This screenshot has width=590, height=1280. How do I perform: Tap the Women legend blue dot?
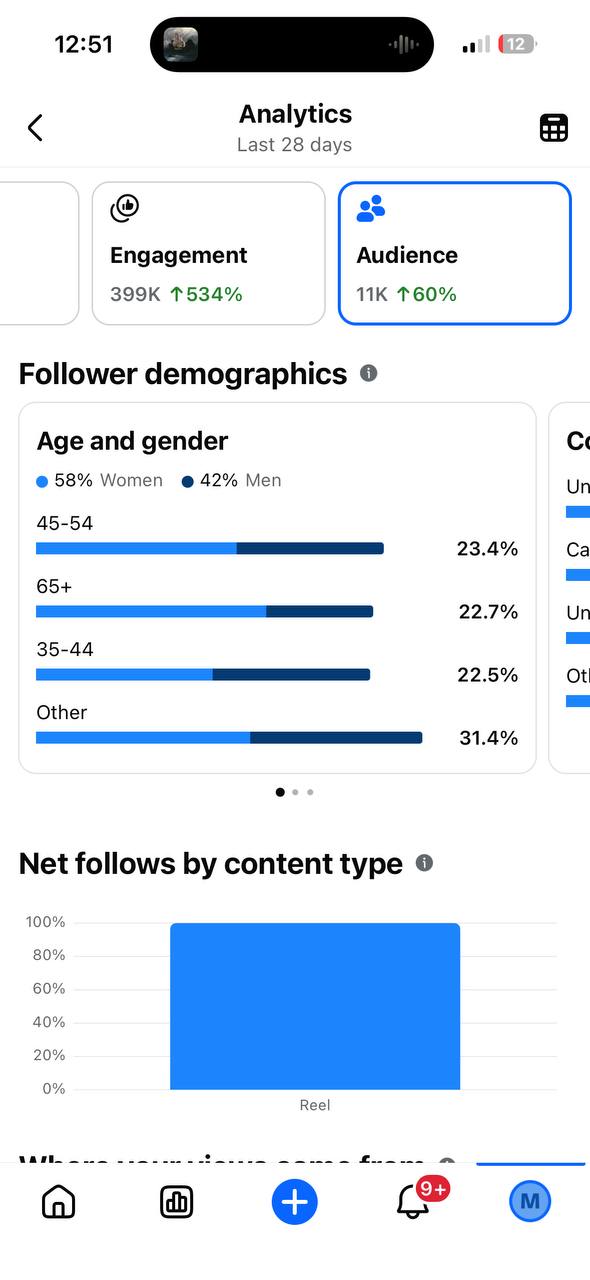(x=42, y=481)
